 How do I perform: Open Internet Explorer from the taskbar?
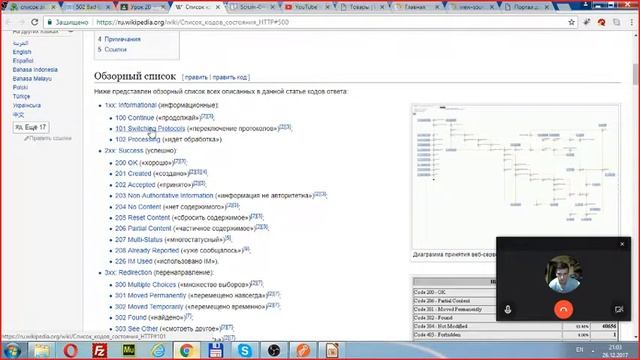(x=158, y=351)
